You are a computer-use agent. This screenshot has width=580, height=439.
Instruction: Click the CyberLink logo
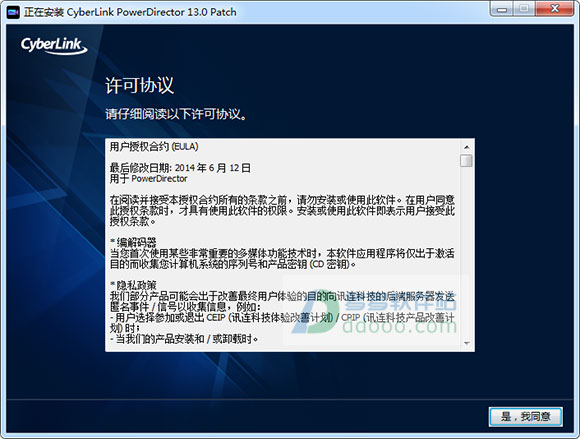click(x=54, y=46)
